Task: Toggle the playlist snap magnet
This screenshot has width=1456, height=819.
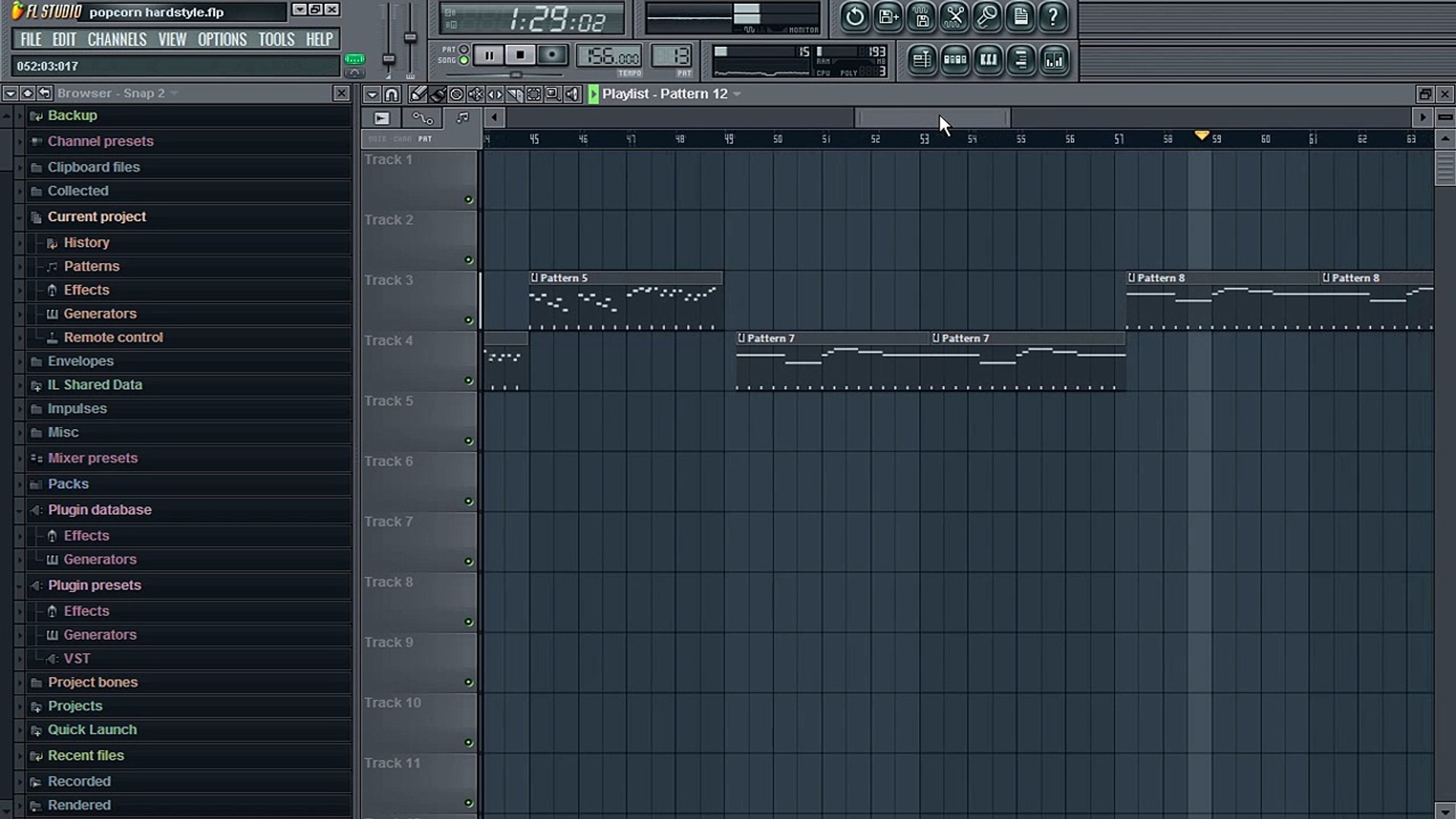Action: click(x=391, y=94)
